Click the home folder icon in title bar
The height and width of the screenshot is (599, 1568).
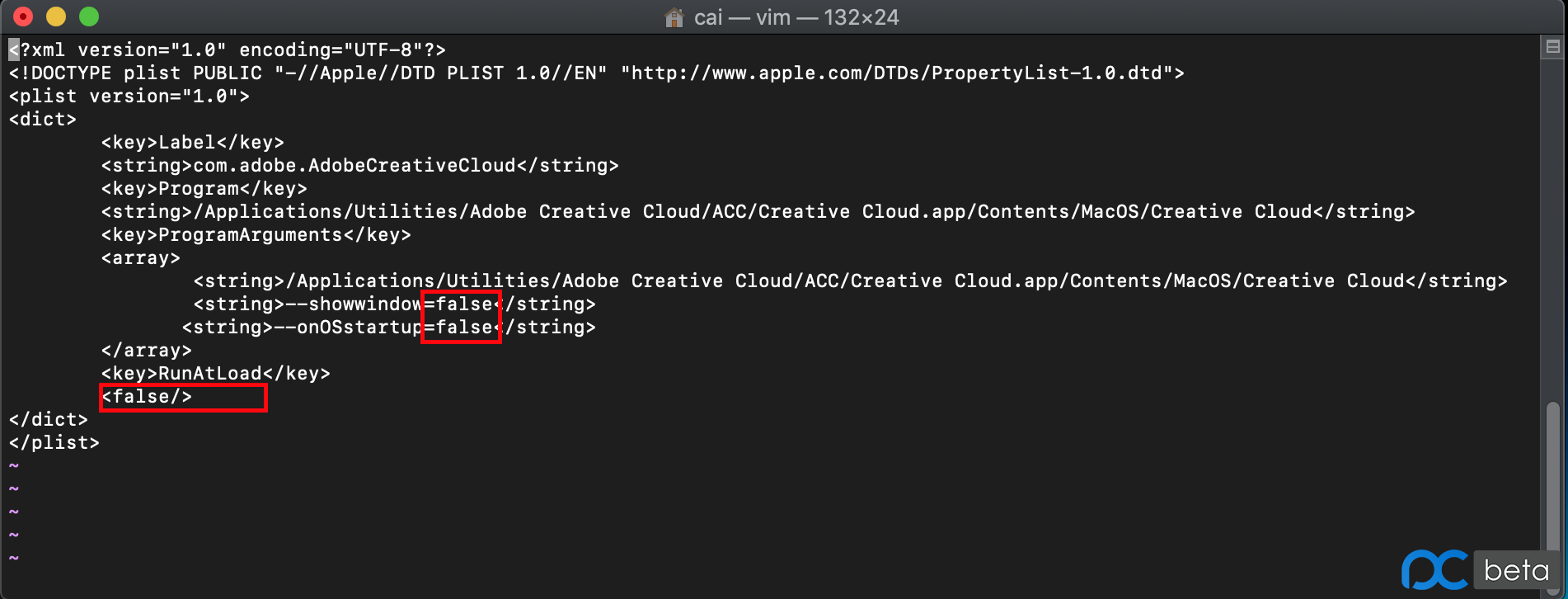coord(674,17)
